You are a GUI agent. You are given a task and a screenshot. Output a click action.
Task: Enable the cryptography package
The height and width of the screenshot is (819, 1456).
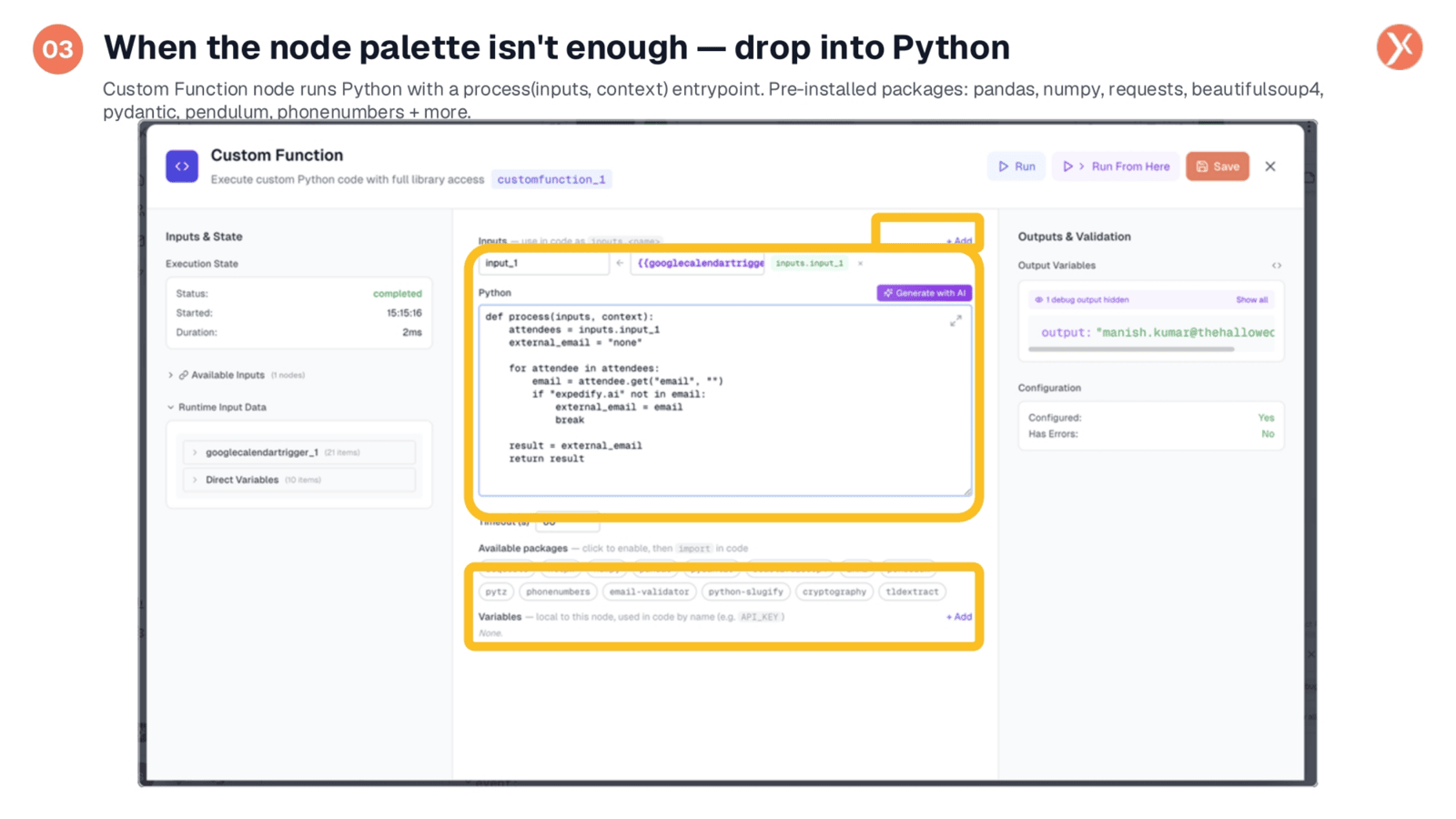pos(834,591)
